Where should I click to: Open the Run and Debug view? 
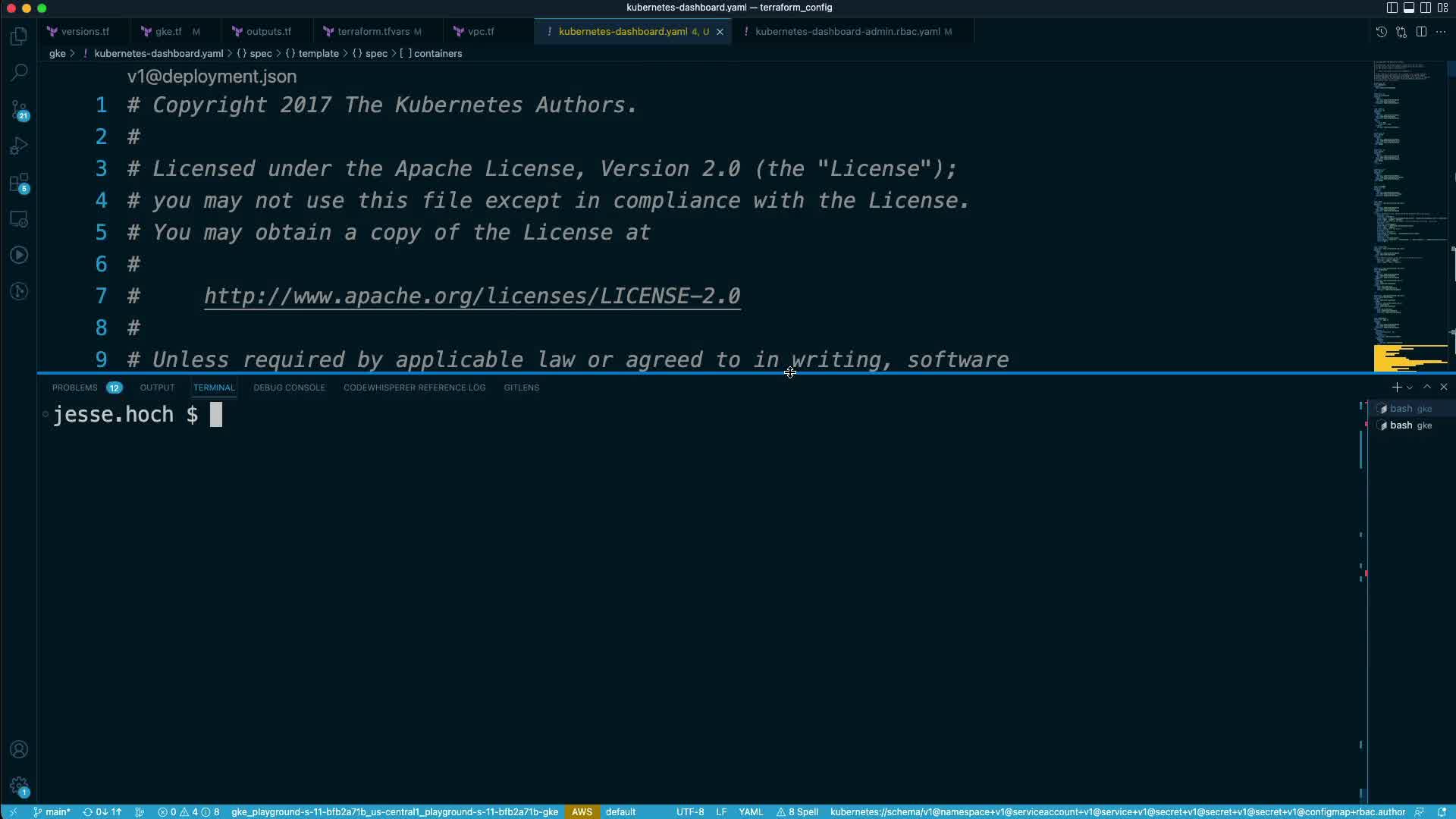(x=19, y=146)
